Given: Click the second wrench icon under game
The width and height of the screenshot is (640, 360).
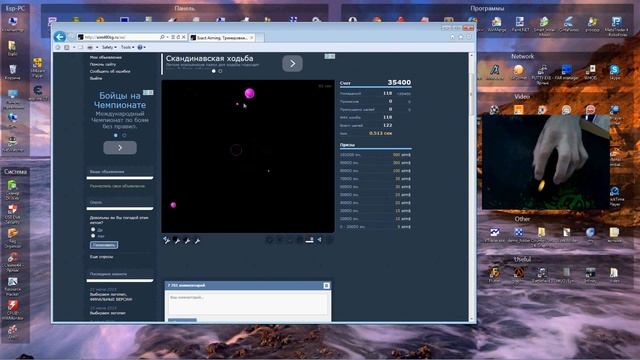Looking at the screenshot, I should [x=177, y=240].
